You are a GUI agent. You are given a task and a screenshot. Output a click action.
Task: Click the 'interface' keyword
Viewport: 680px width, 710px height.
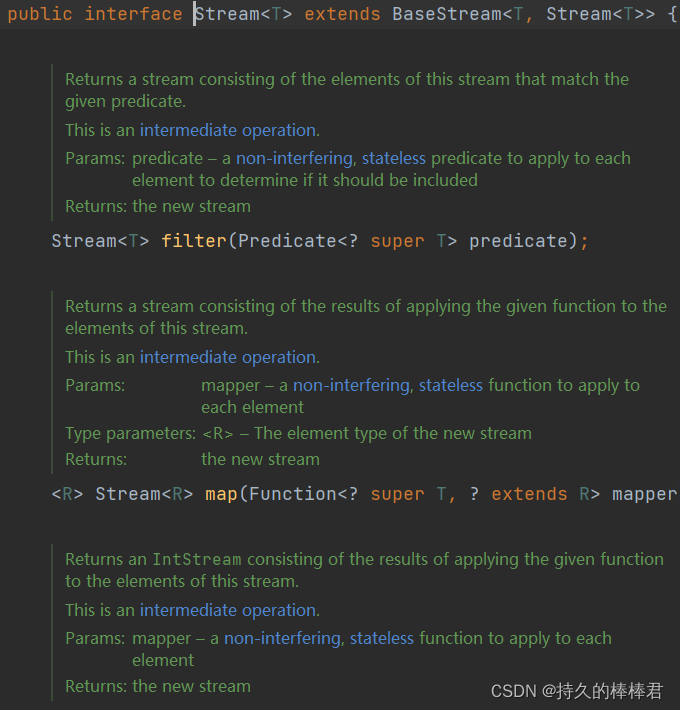[x=134, y=14]
